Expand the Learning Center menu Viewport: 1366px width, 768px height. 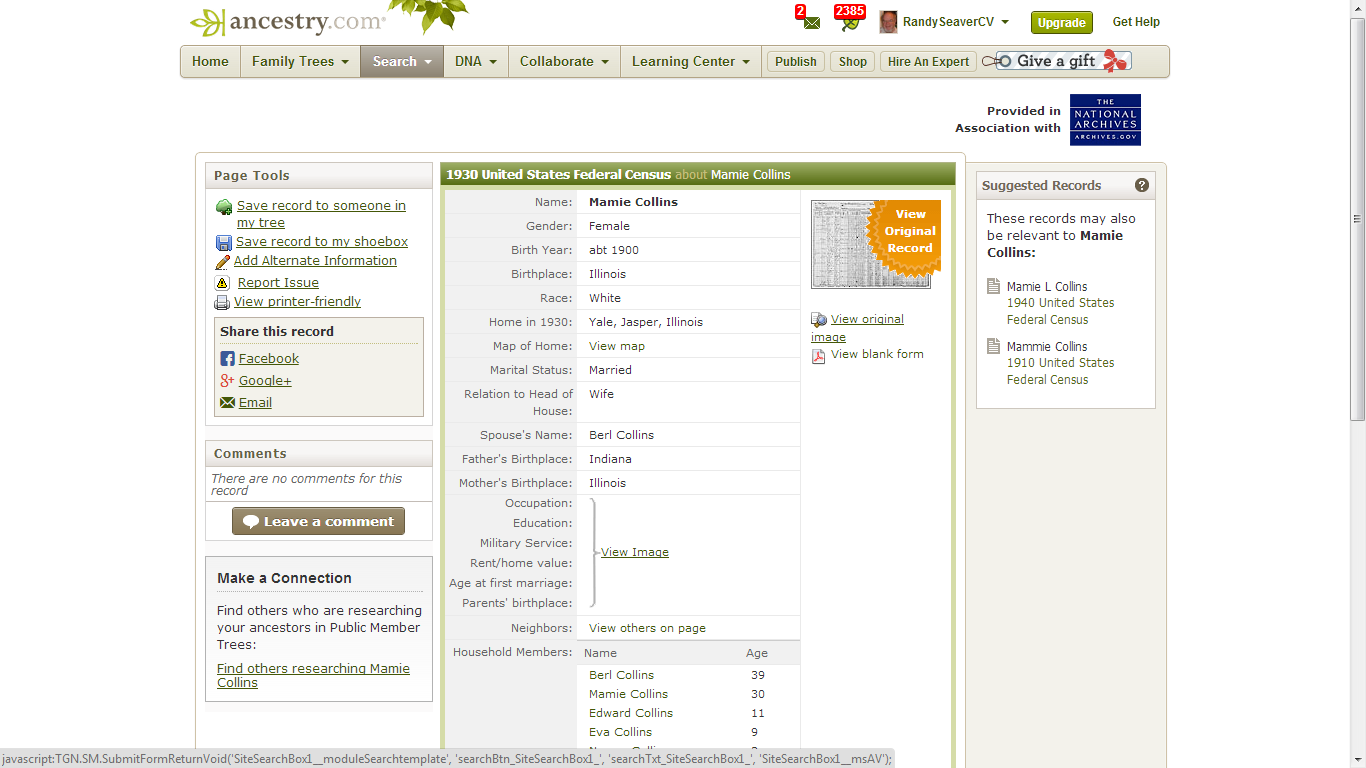[690, 61]
